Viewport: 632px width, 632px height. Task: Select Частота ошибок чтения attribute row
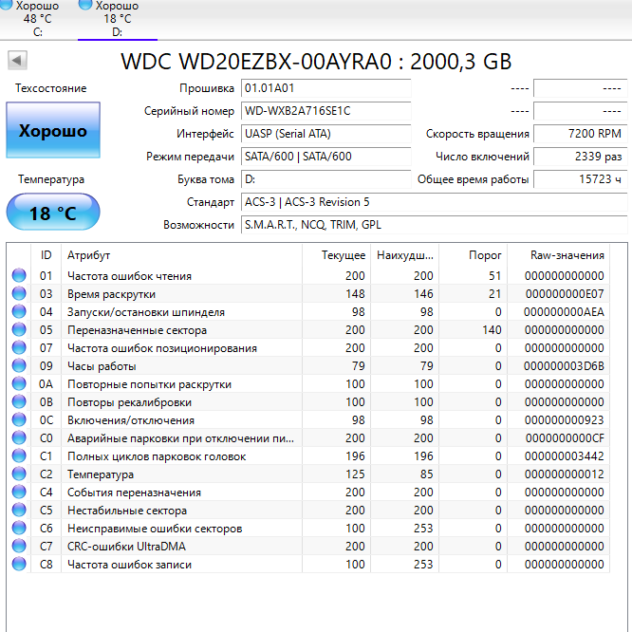(308, 276)
